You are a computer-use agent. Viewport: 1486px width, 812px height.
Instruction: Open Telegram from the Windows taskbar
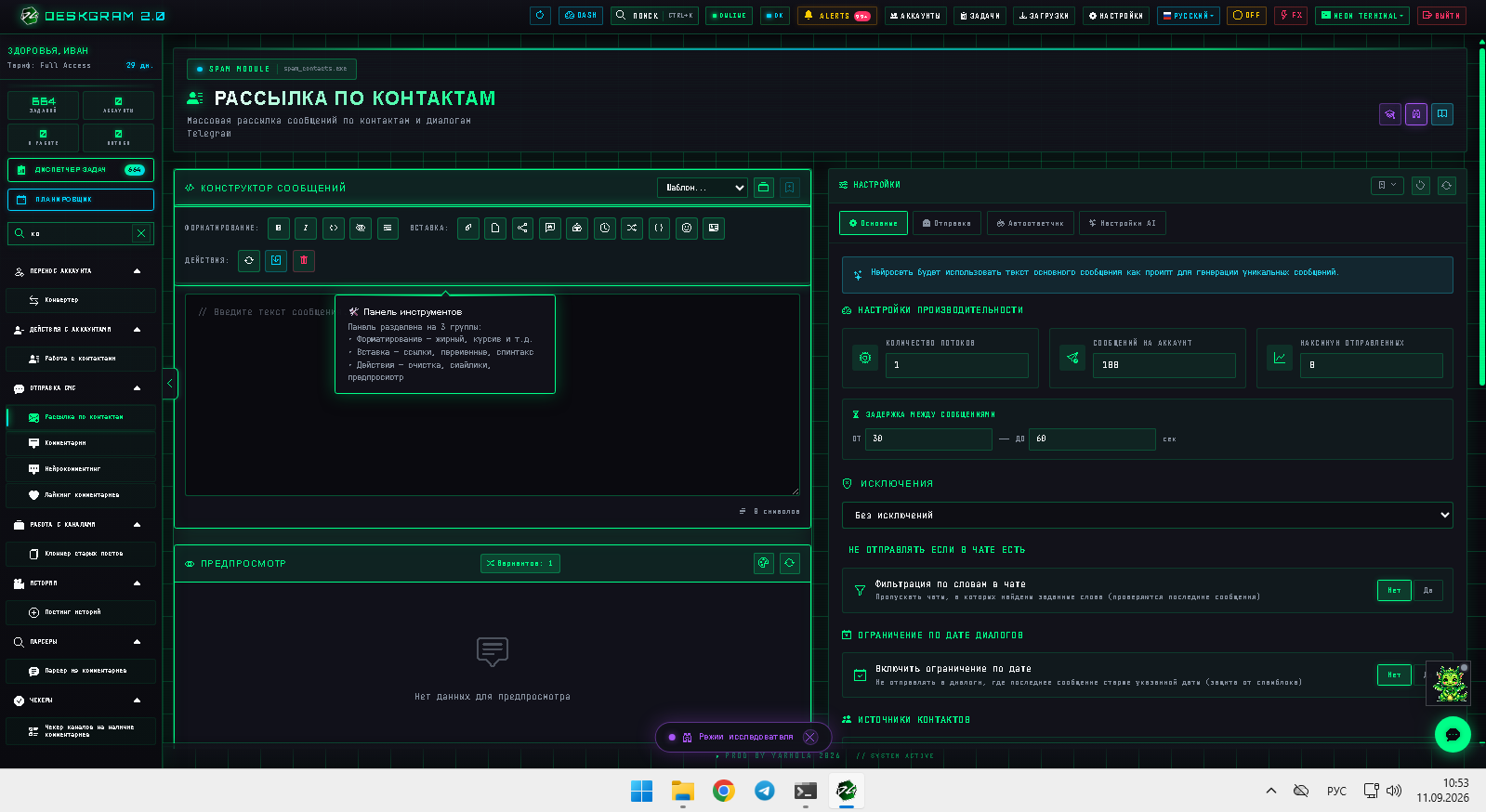click(x=765, y=791)
